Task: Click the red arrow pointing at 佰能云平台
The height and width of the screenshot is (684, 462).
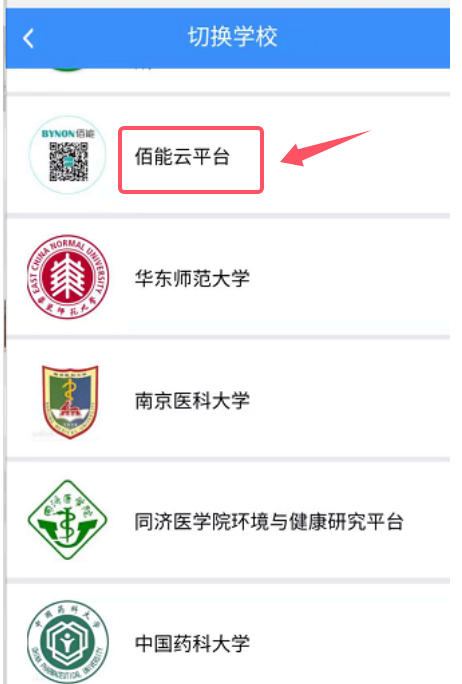Action: 325,148
